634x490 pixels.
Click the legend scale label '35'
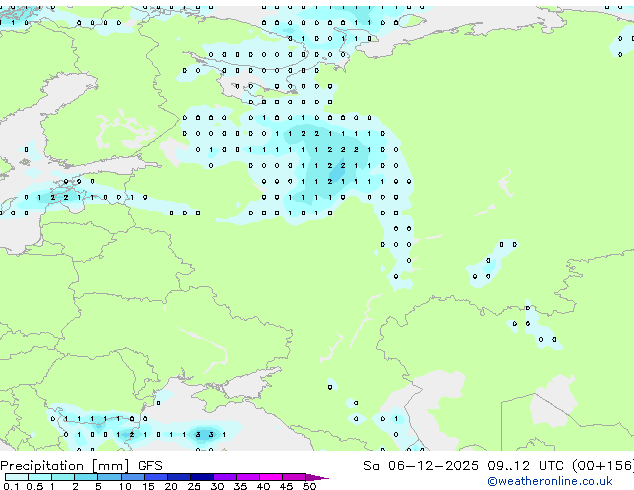(x=240, y=486)
